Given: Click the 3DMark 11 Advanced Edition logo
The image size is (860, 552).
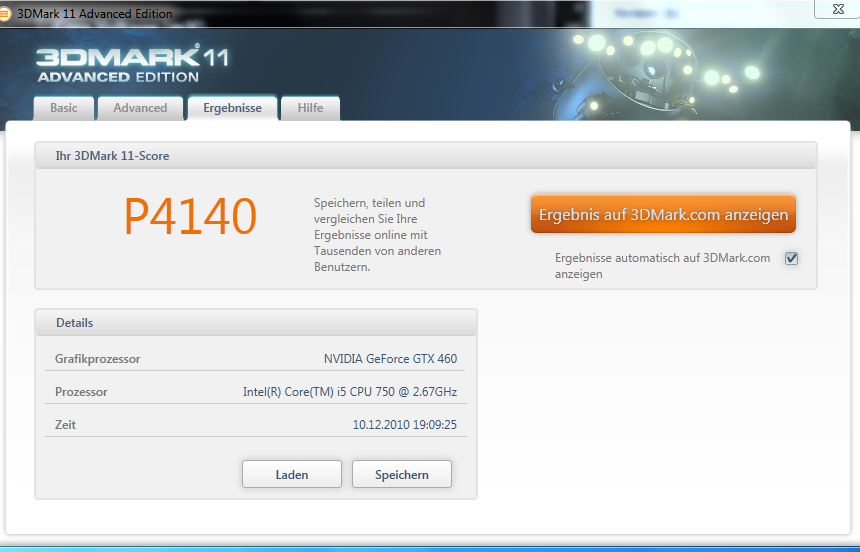Looking at the screenshot, I should pos(132,64).
